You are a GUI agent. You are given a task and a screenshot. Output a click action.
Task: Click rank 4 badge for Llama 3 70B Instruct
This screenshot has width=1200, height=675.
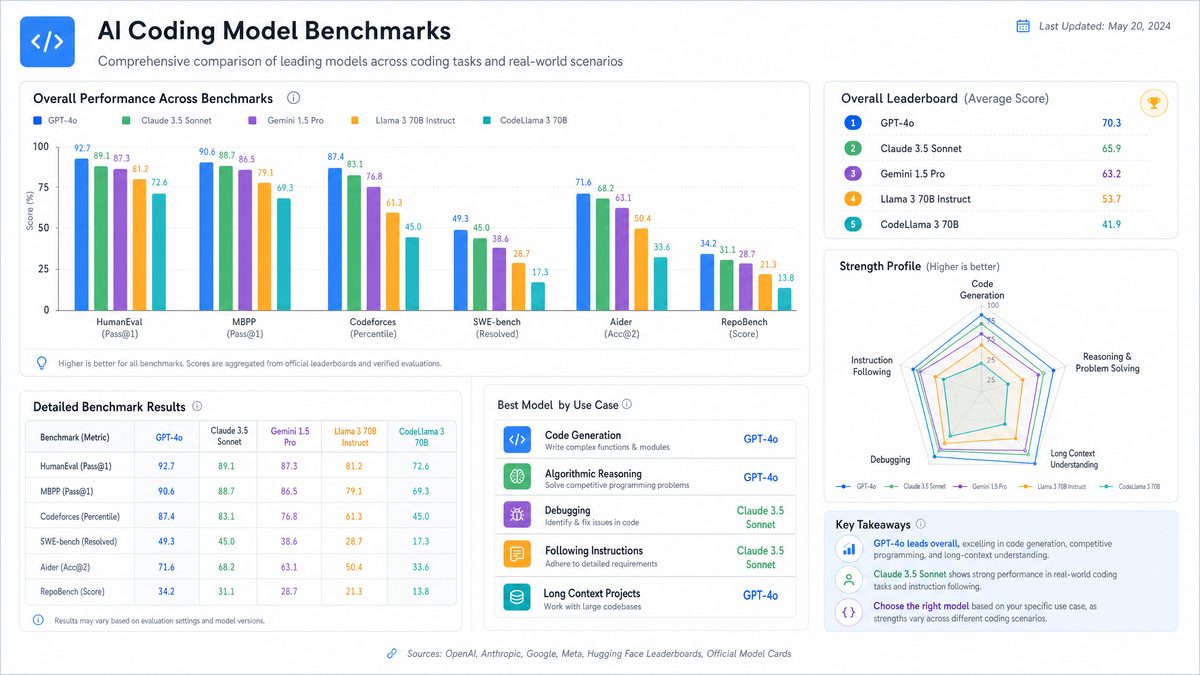click(852, 199)
